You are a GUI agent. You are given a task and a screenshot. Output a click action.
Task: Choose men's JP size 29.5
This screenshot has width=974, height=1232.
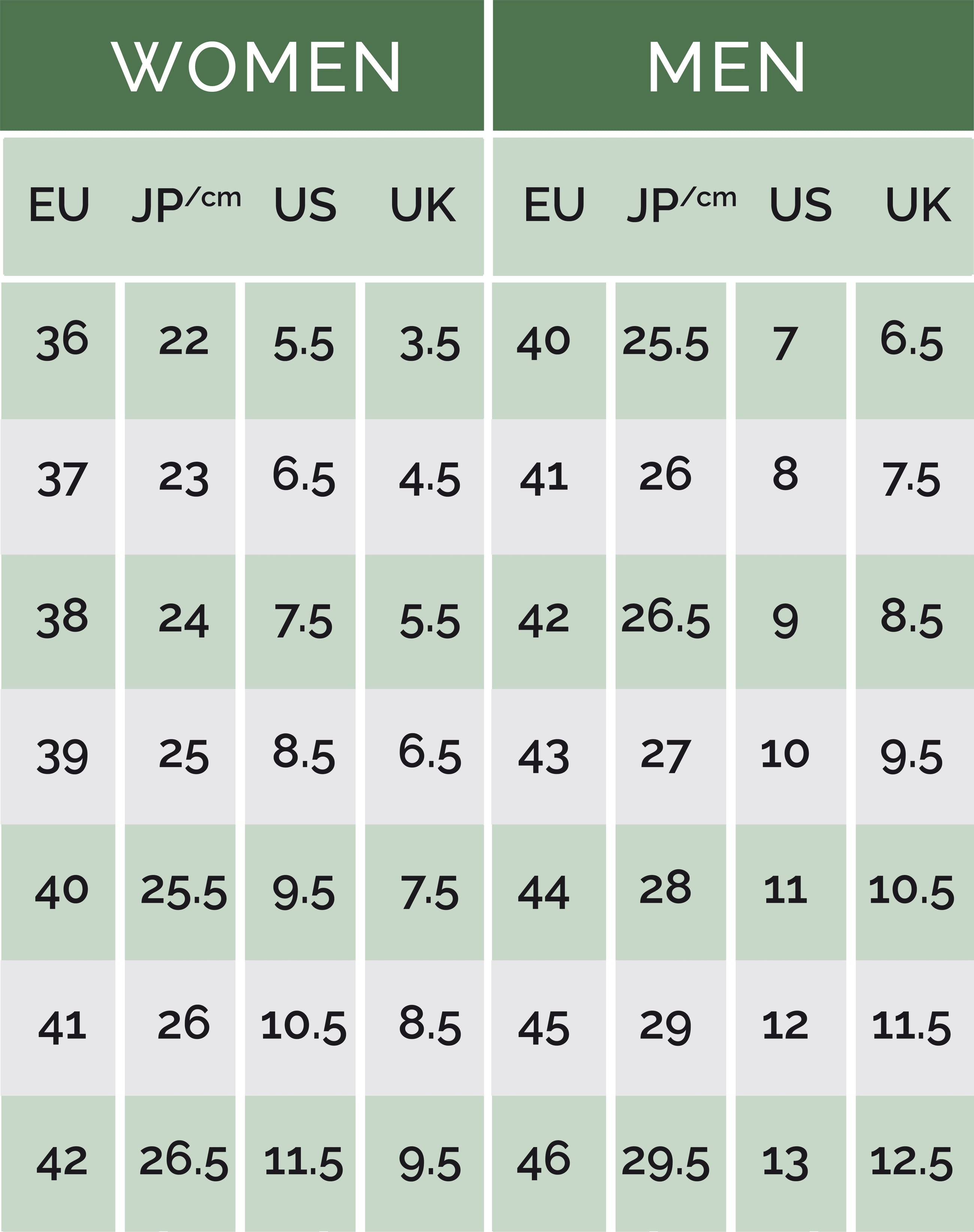(x=665, y=1162)
